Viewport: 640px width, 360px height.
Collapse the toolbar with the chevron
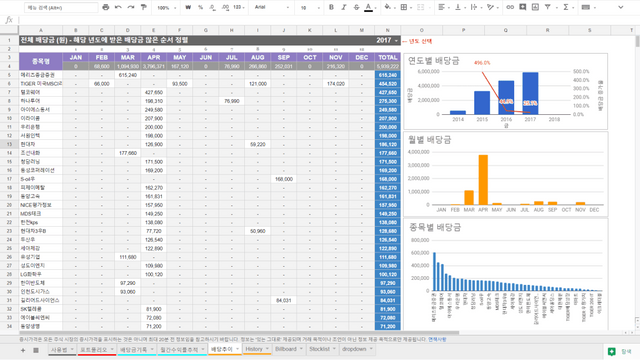point(621,7)
